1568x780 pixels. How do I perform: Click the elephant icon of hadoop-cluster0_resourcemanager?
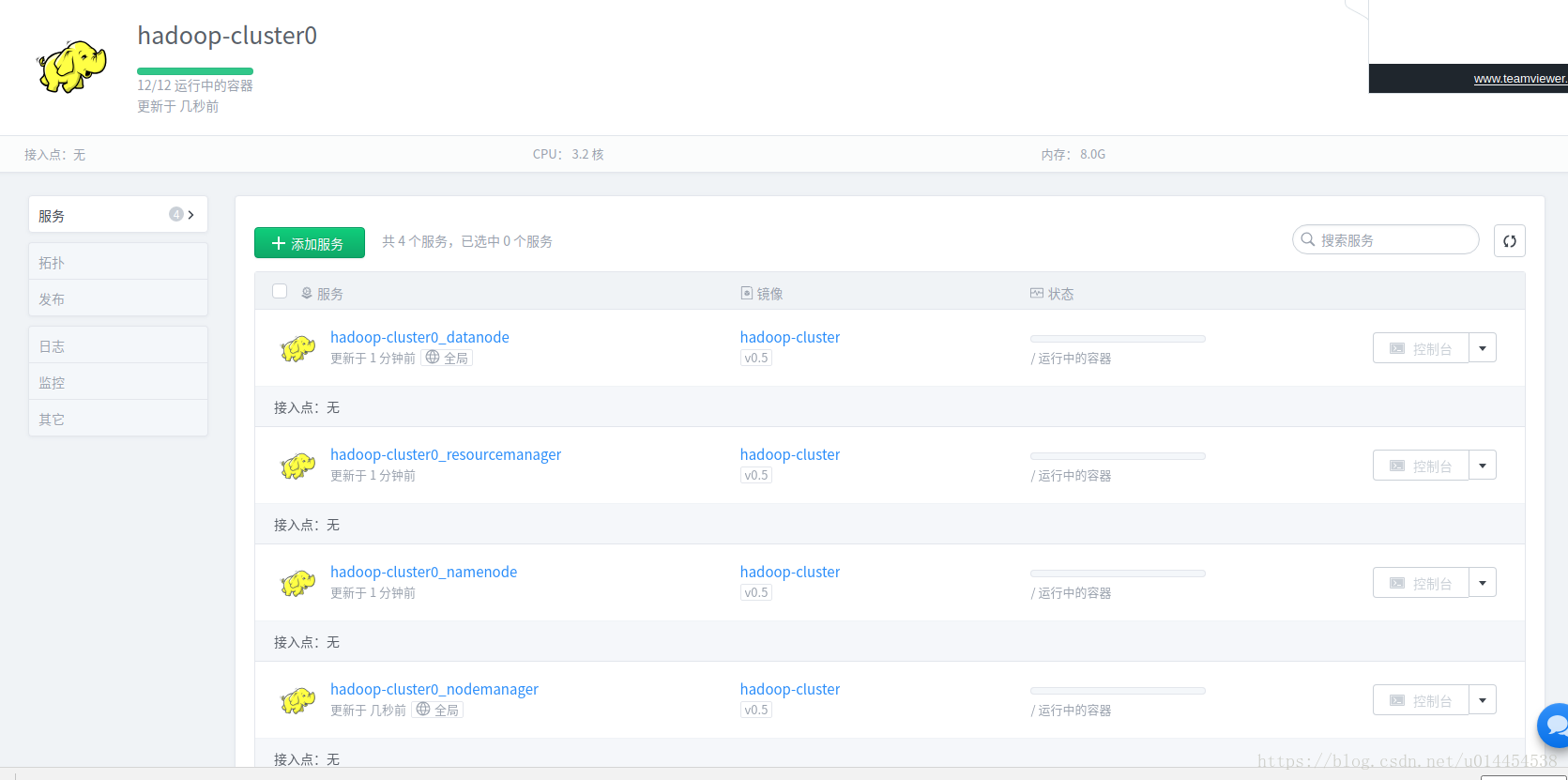tap(298, 466)
